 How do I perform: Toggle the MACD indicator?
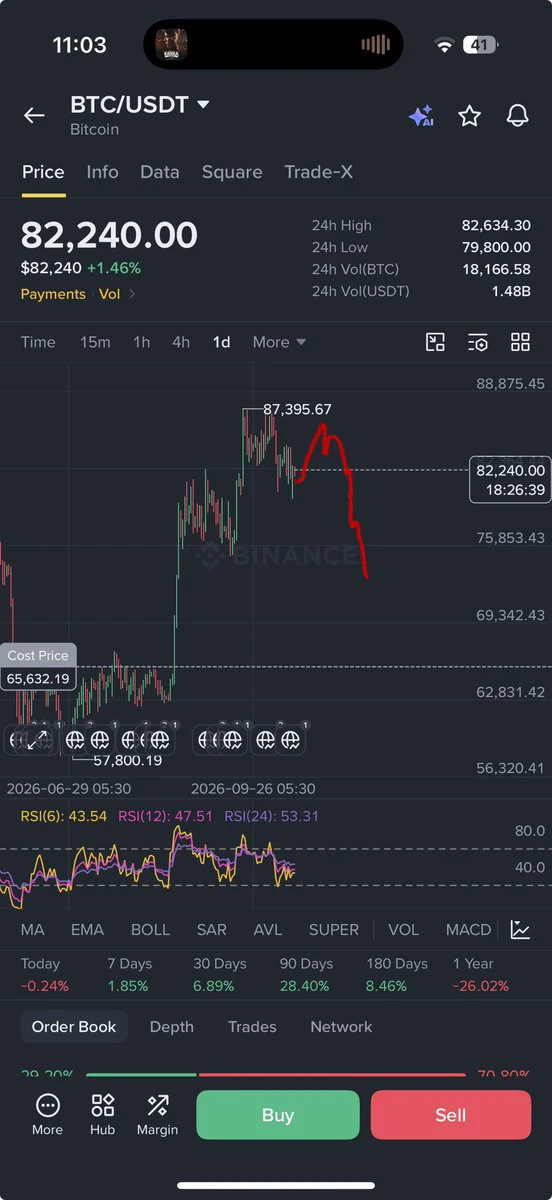468,930
